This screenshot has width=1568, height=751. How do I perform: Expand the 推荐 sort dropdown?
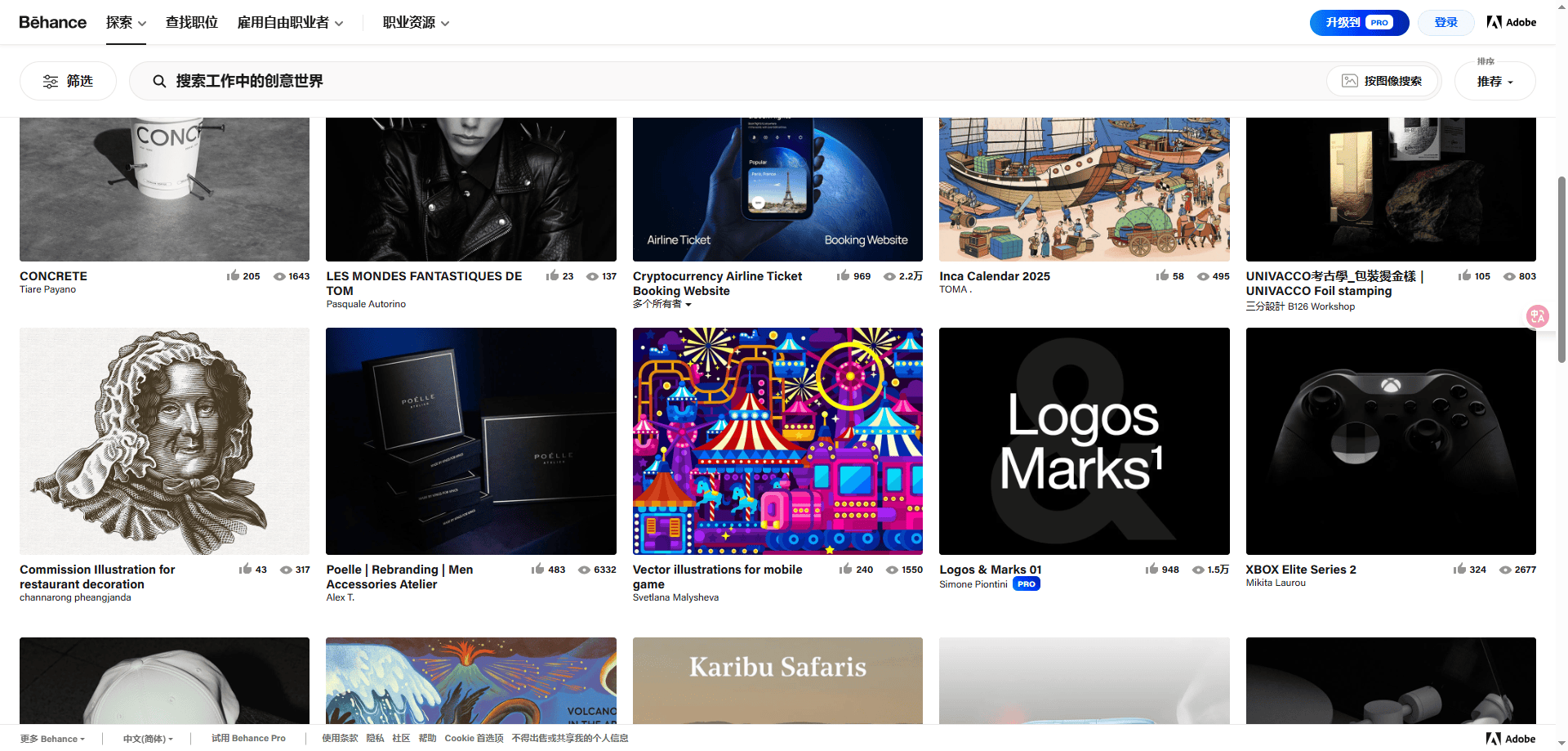[x=1494, y=82]
